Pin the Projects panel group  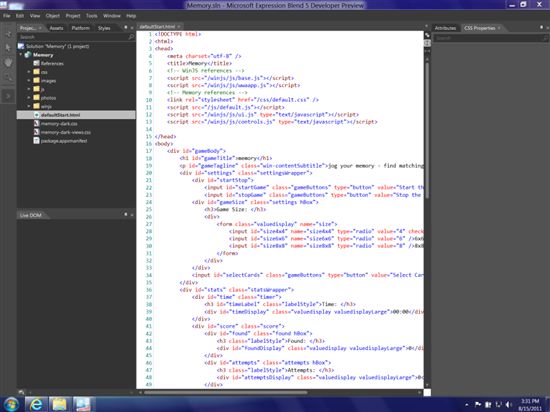(x=126, y=27)
